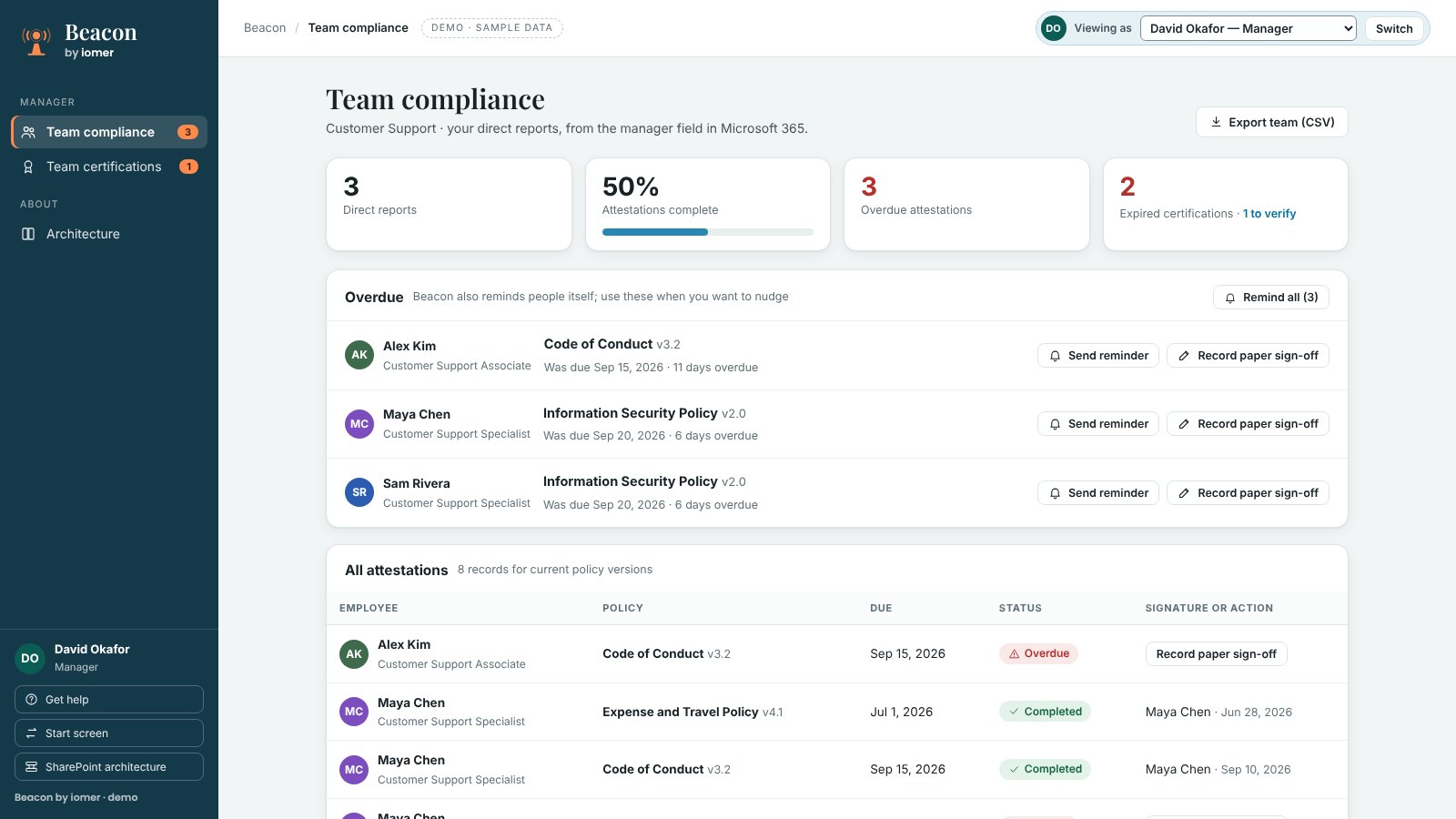1456x819 pixels.
Task: Send reminder to Sam Rivera
Action: point(1097,493)
